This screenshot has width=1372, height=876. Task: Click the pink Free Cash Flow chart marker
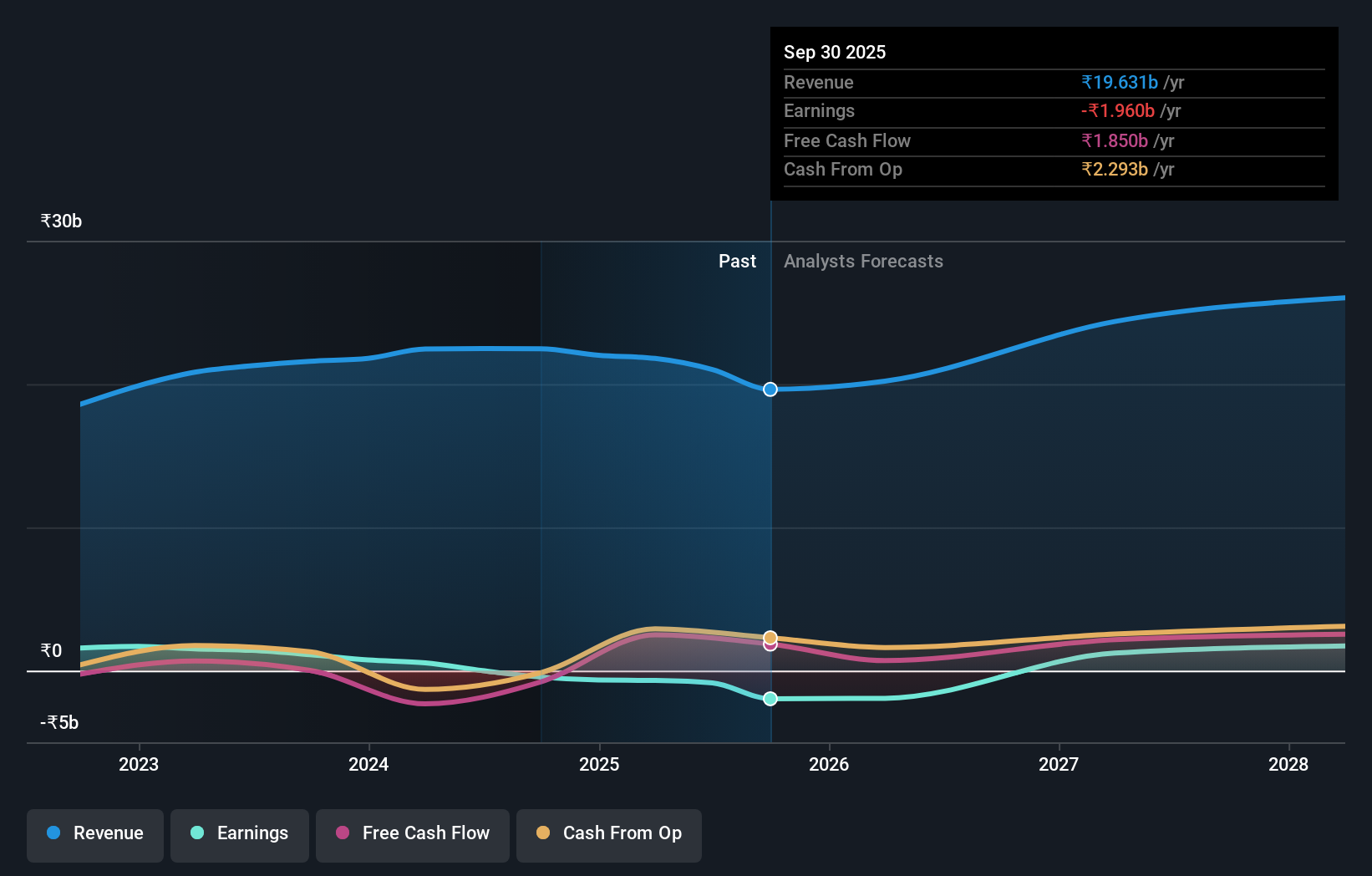(770, 645)
